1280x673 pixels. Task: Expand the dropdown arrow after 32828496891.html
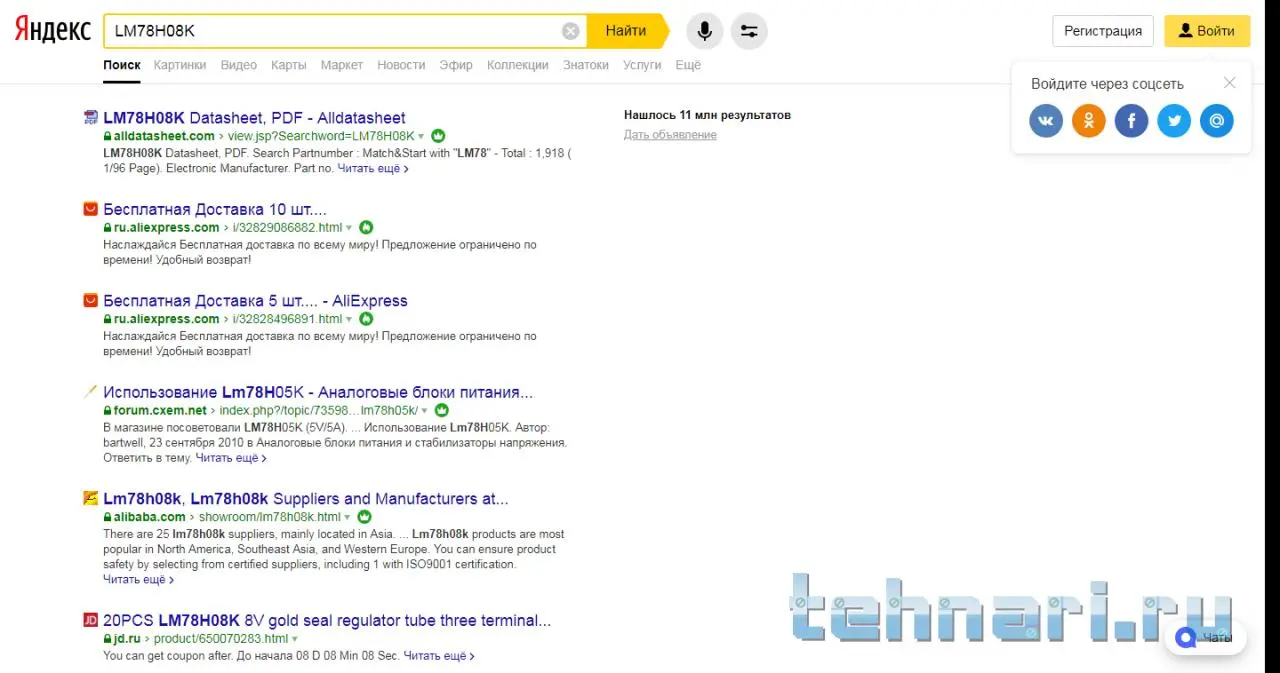pyautogui.click(x=349, y=319)
